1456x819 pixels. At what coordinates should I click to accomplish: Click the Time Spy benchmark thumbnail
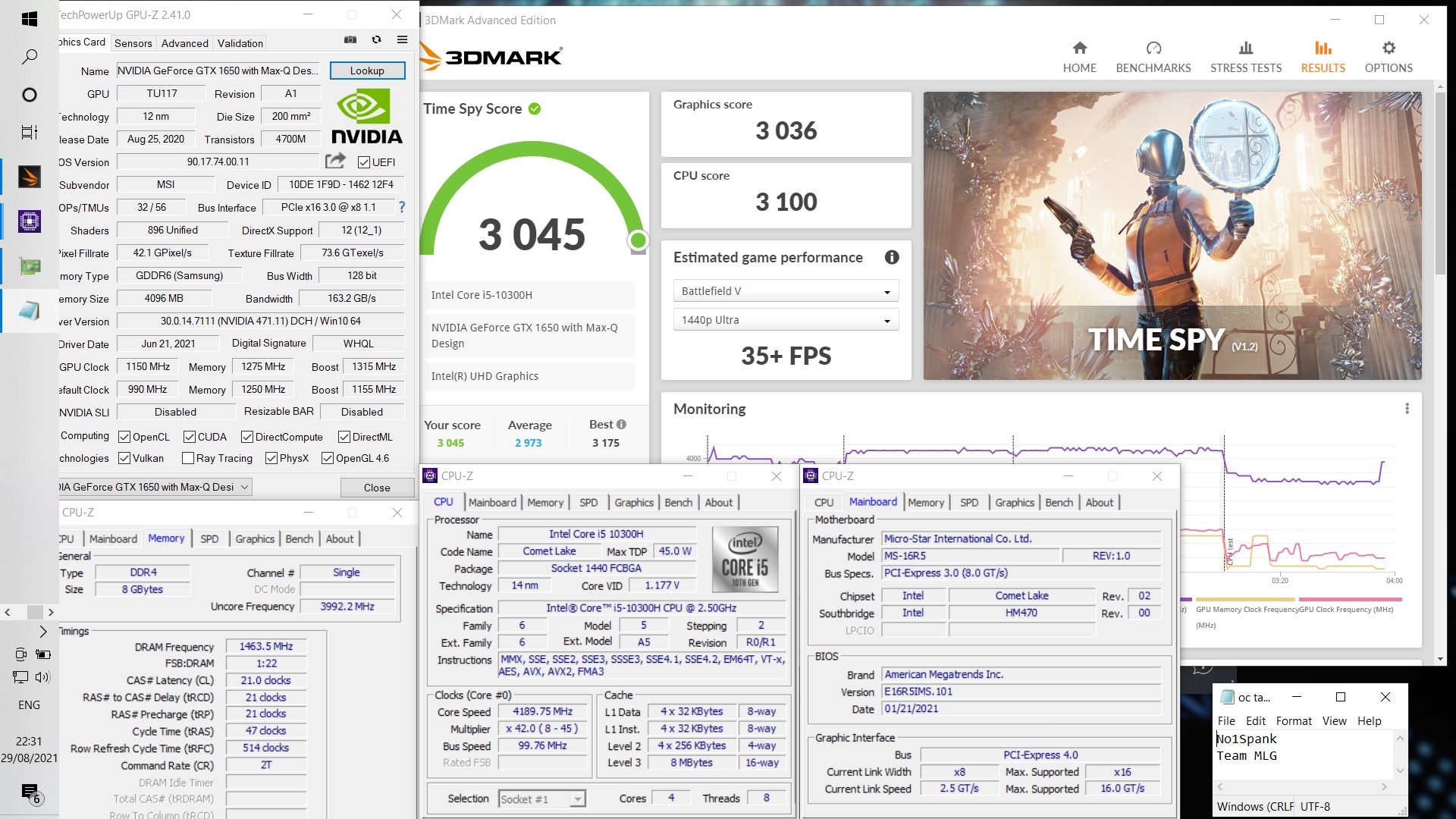pyautogui.click(x=1172, y=236)
